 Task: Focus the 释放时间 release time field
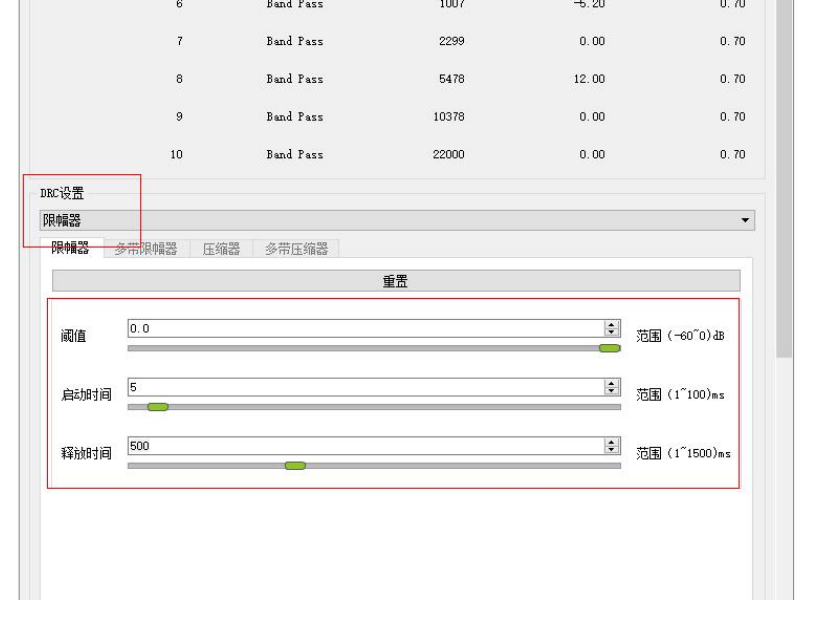pyautogui.click(x=366, y=446)
